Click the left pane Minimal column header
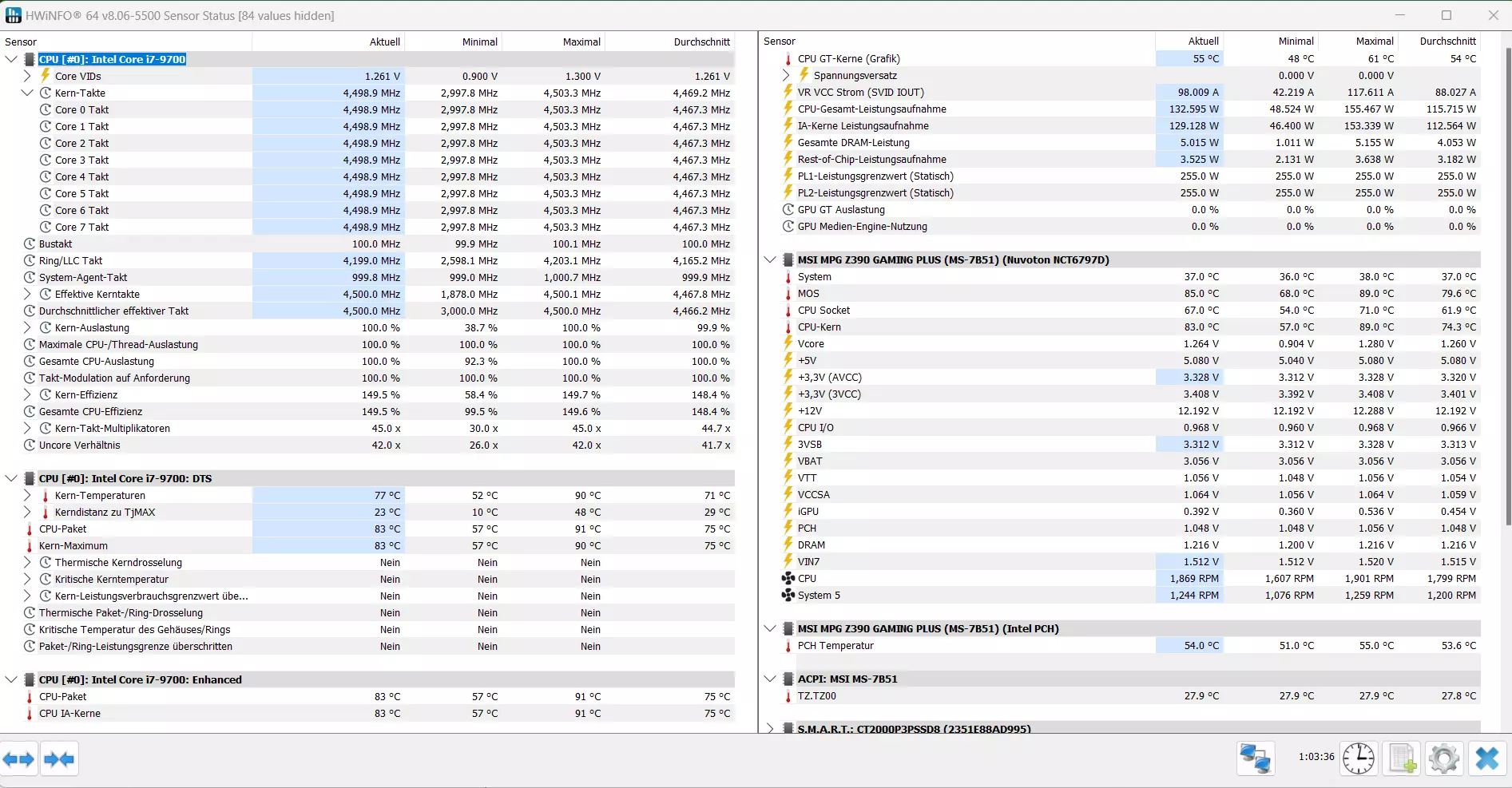1512x788 pixels. pos(454,42)
